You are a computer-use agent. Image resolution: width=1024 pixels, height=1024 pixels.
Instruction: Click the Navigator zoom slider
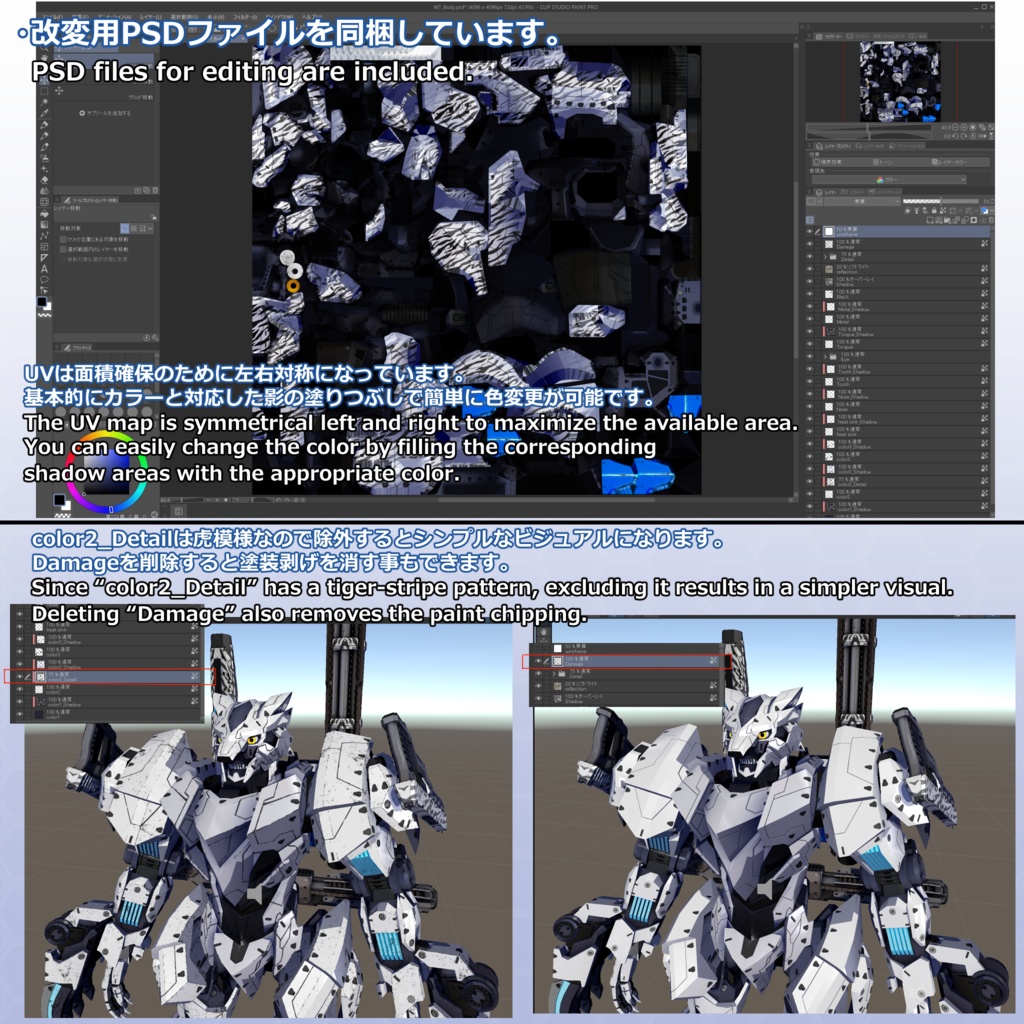tap(869, 127)
